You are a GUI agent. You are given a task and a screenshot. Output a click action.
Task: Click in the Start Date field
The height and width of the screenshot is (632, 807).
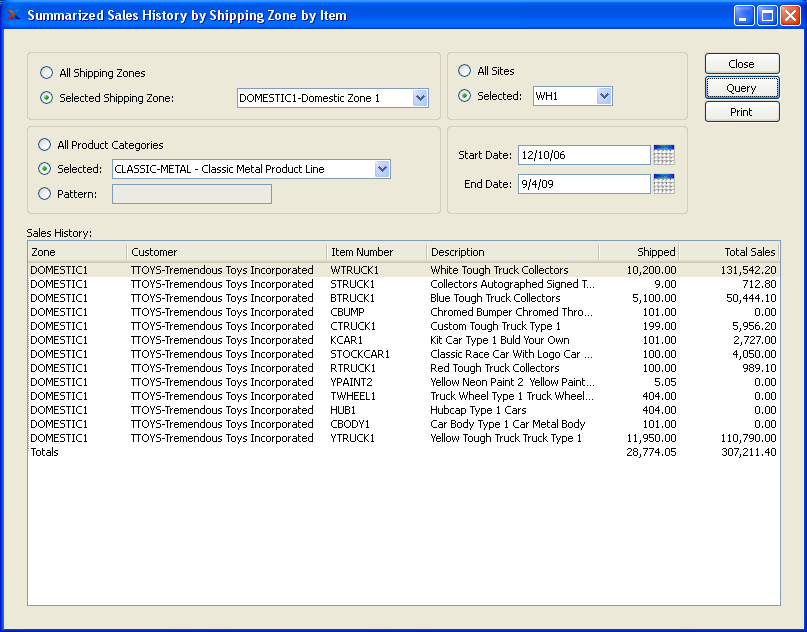point(584,155)
